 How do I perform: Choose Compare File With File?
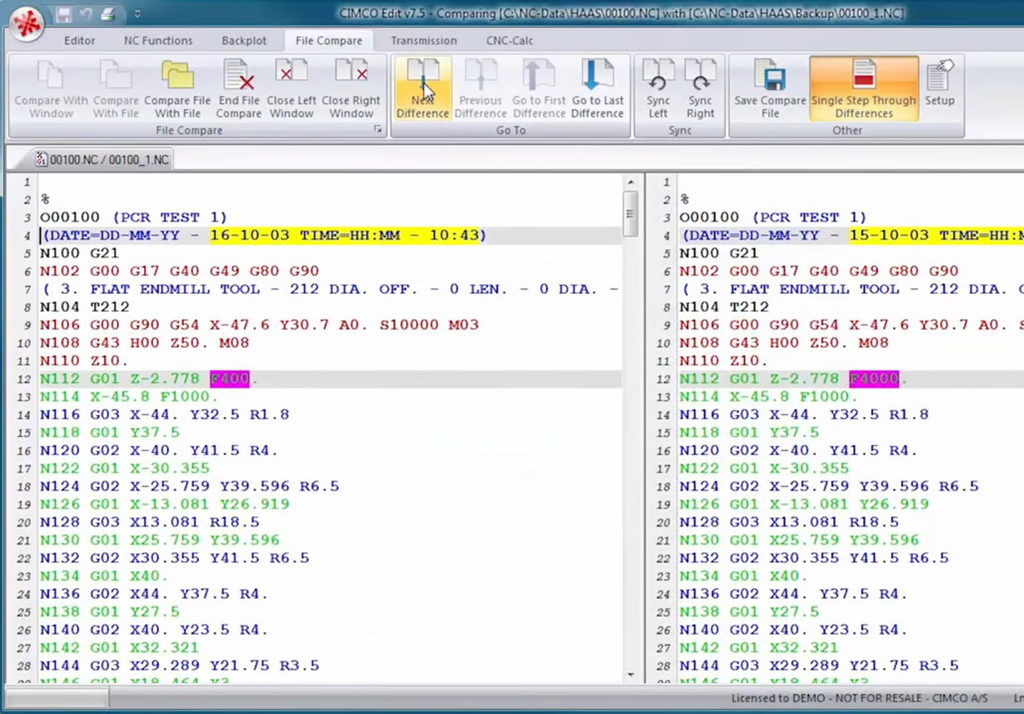pyautogui.click(x=178, y=89)
